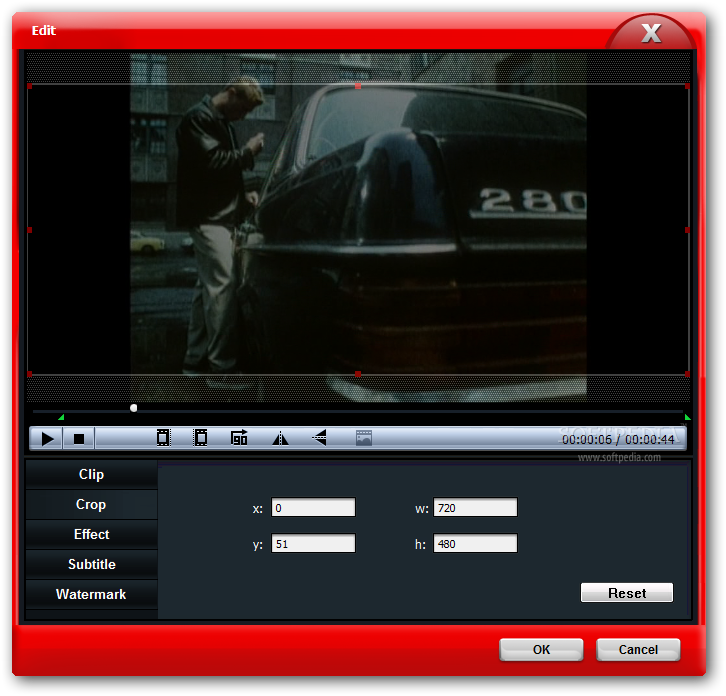Viewport: 726px width, 696px height.
Task: Rotate the video 90 degrees
Action: pyautogui.click(x=239, y=438)
